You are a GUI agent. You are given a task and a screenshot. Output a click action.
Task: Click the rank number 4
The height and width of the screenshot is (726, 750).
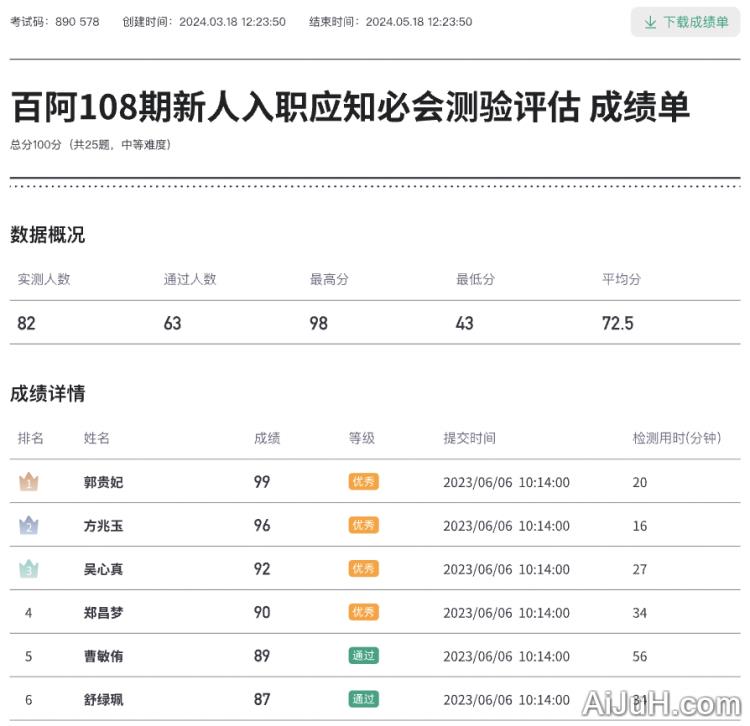click(x=29, y=613)
